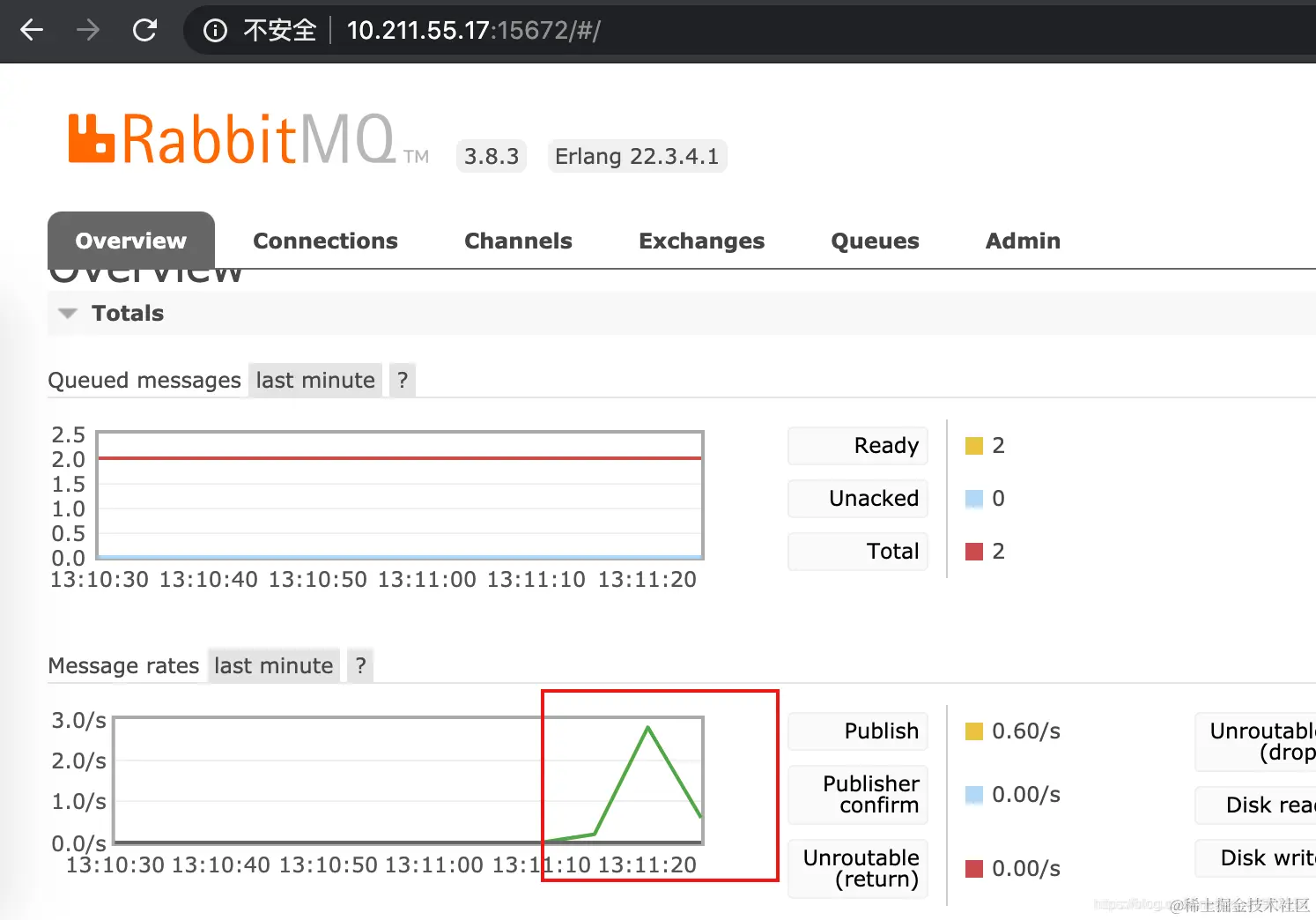Image resolution: width=1316 pixels, height=920 pixels.
Task: Click the version label 3.8.3
Action: [492, 156]
